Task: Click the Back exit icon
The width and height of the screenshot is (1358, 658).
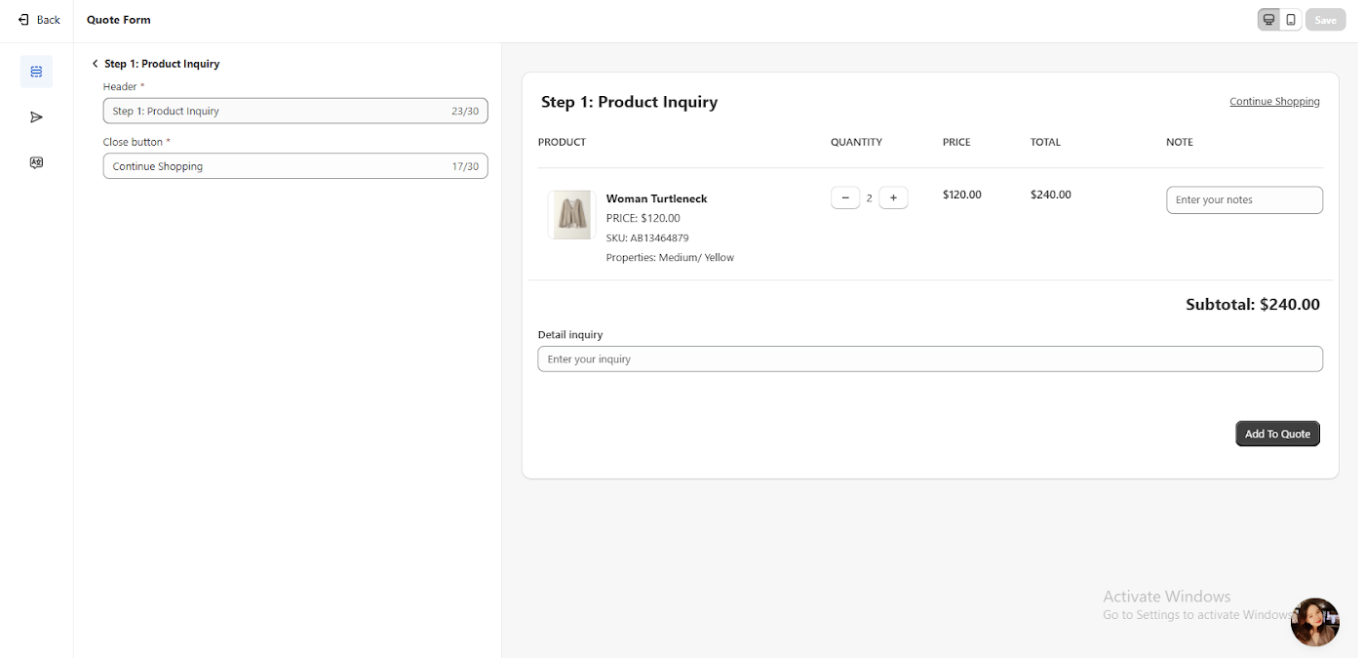Action: click(23, 20)
